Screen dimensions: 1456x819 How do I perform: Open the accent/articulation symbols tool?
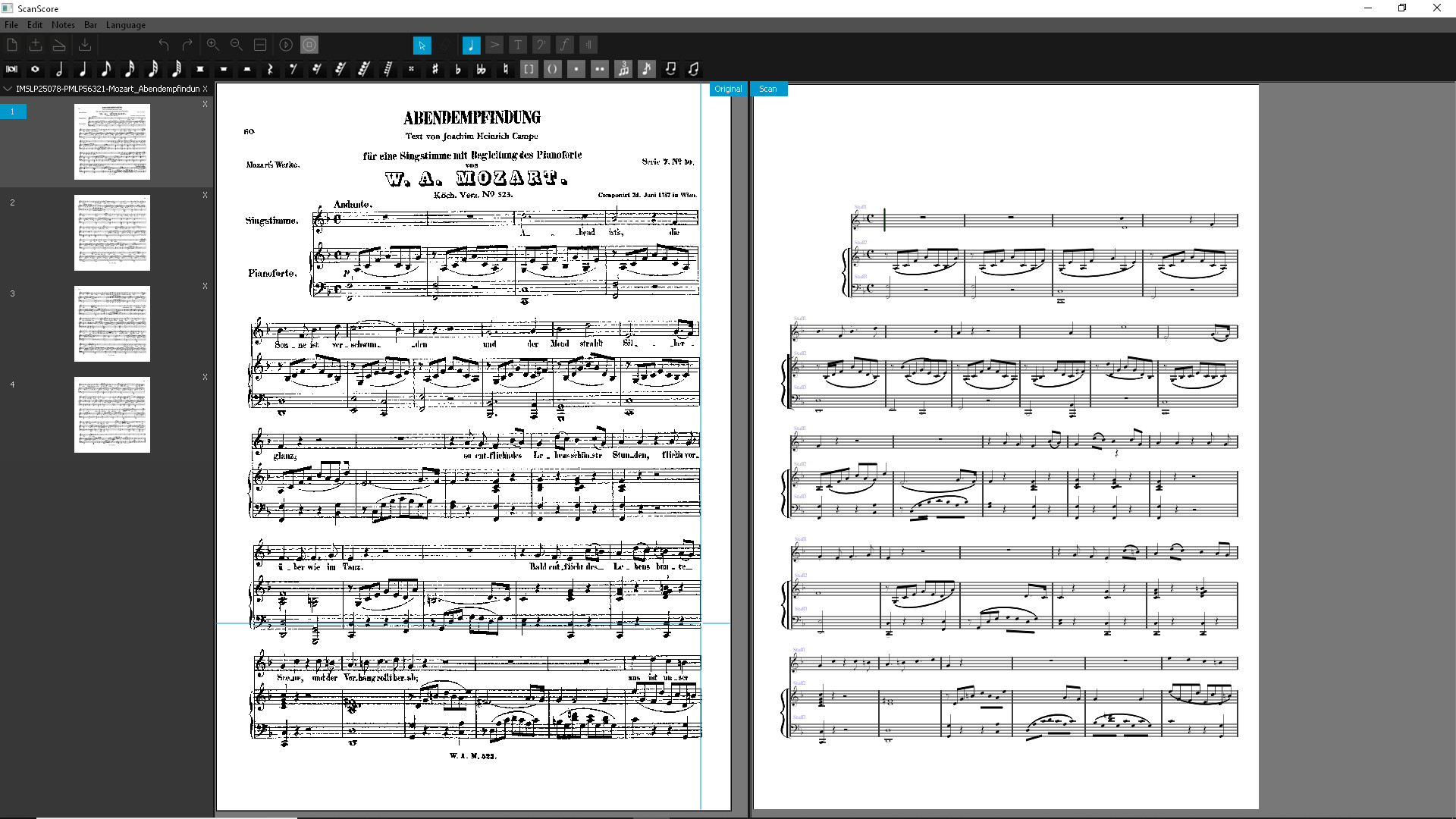(x=494, y=45)
